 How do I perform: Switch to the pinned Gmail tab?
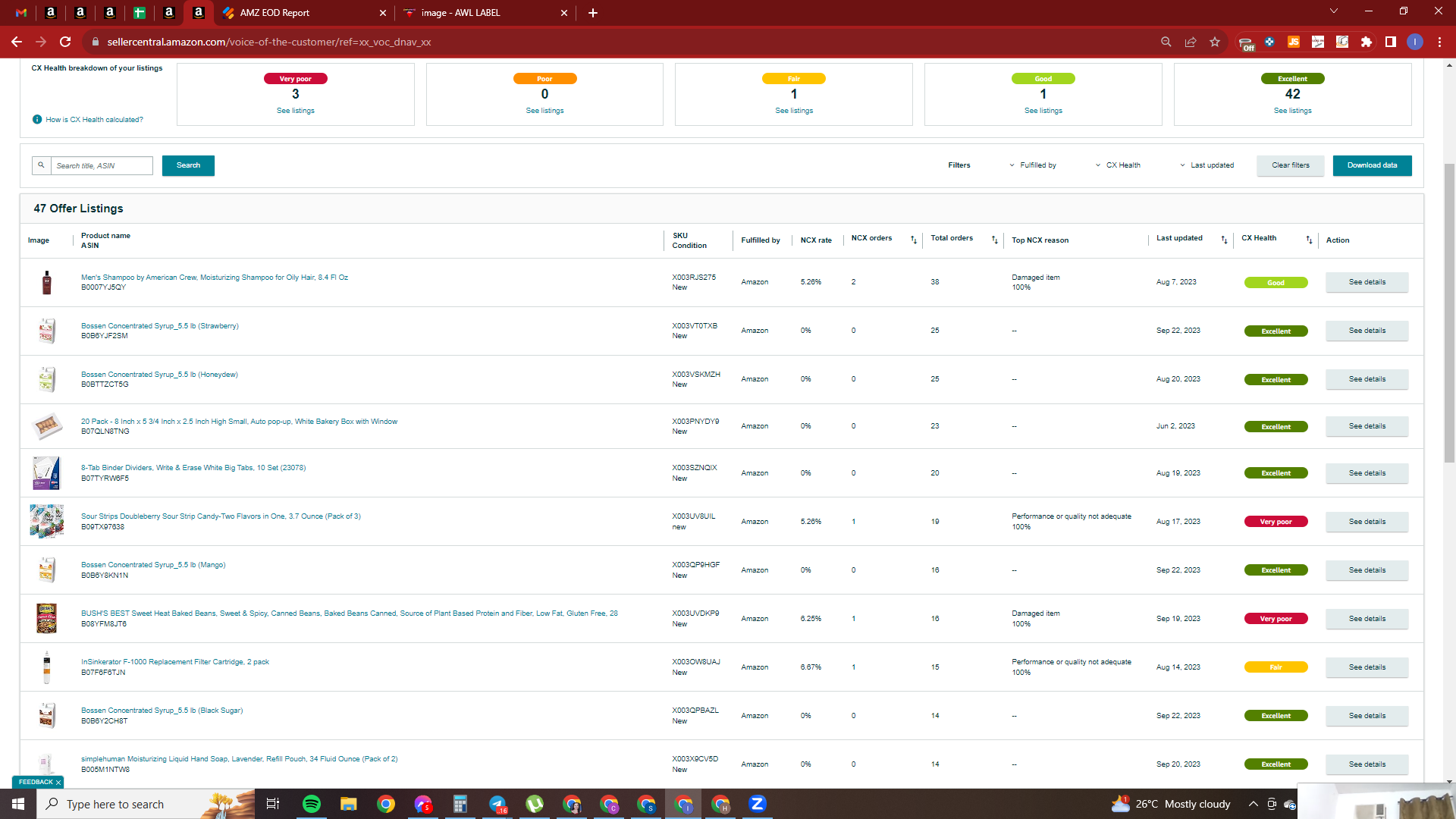21,13
